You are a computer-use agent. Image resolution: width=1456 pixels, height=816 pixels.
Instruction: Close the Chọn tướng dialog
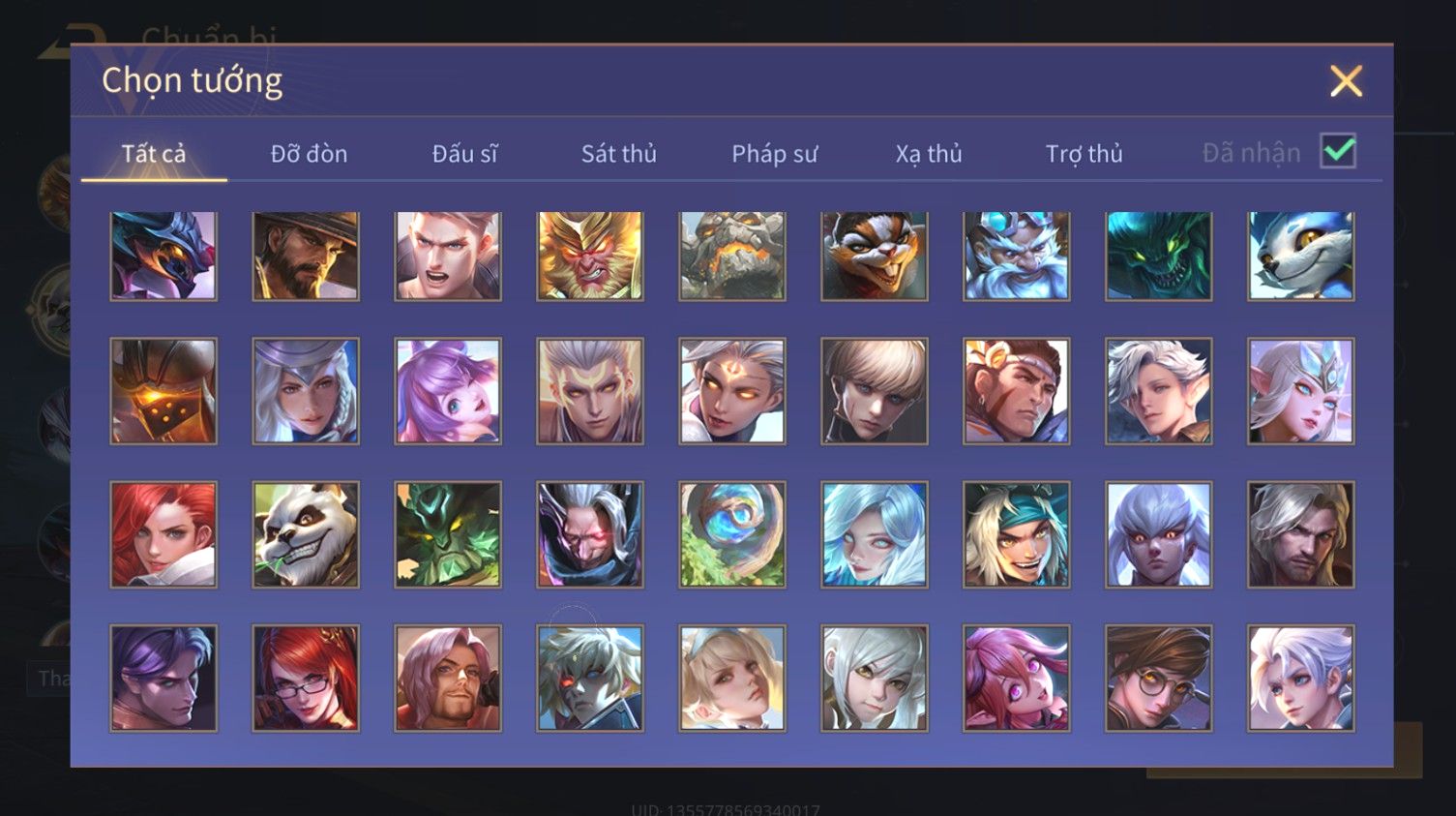click(x=1346, y=81)
